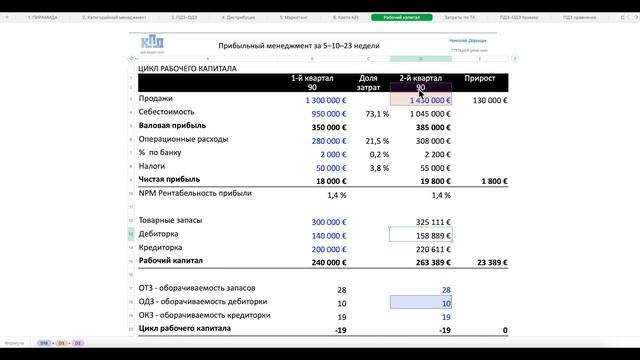Open the 1. ПИРАМИДА sheet tab
The width and height of the screenshot is (640, 360).
click(x=43, y=18)
